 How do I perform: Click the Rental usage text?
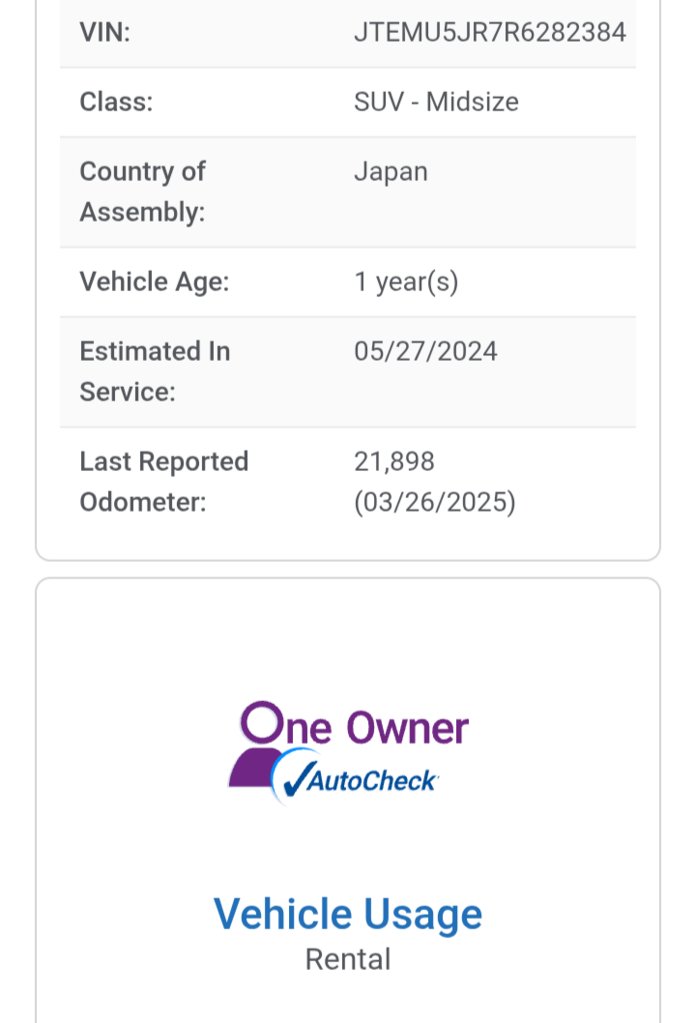(348, 959)
